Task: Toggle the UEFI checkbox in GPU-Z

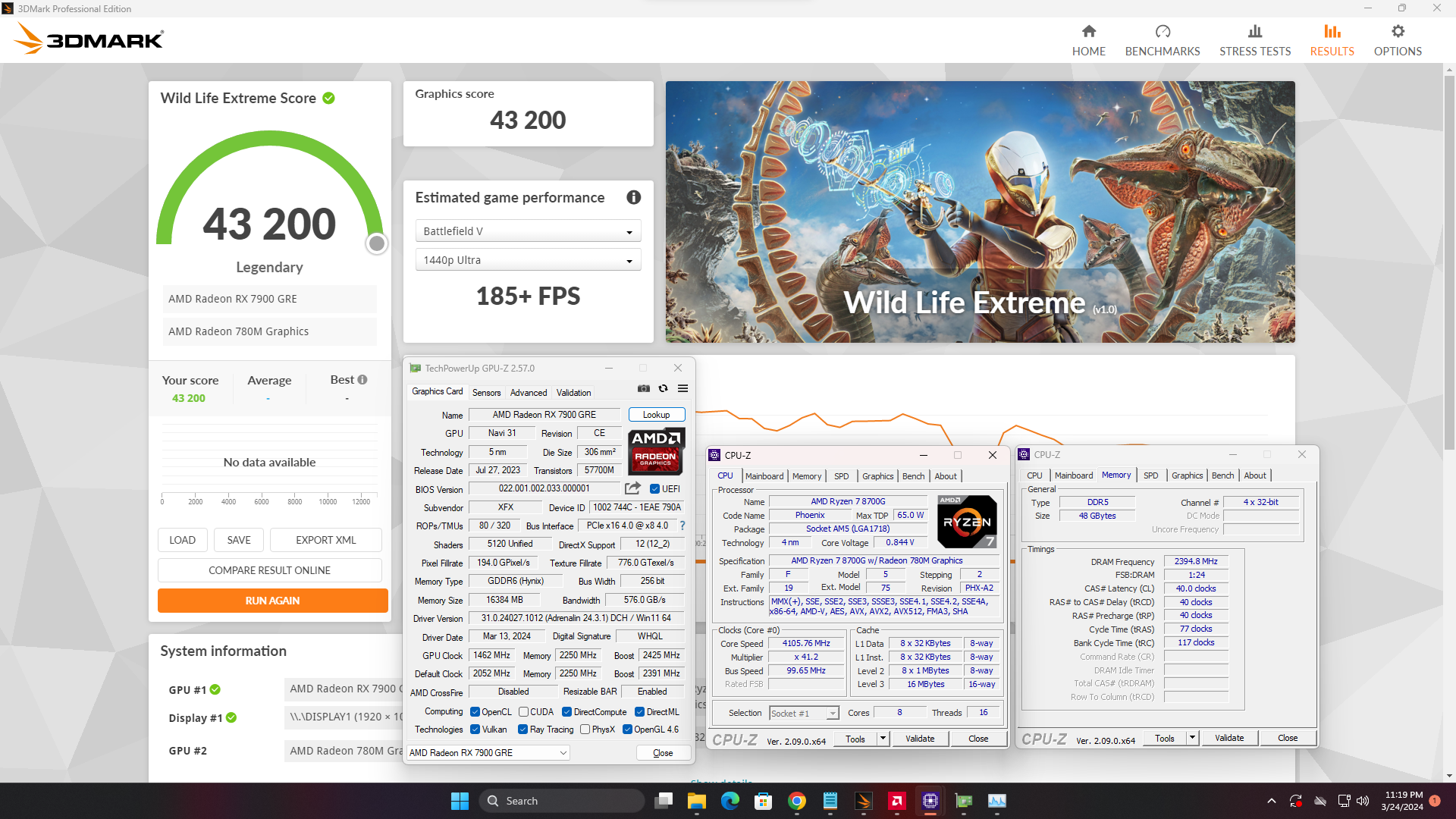Action: (654, 489)
